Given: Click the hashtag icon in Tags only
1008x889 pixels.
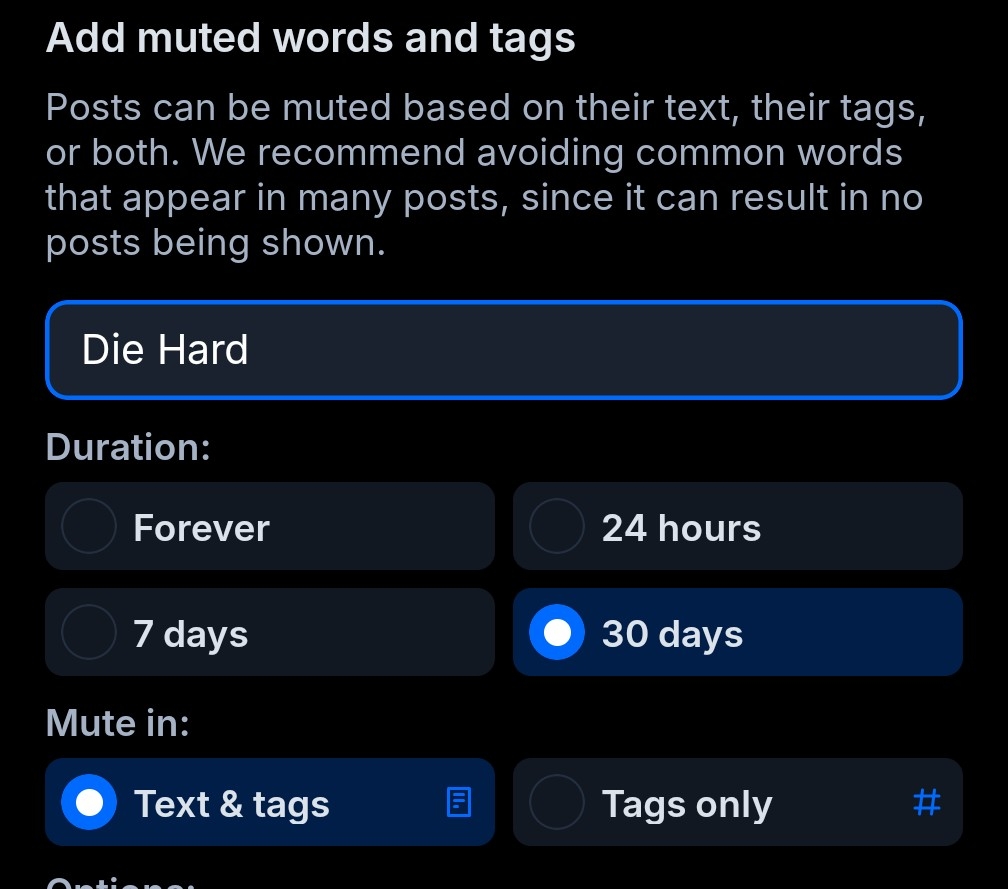Looking at the screenshot, I should click(927, 802).
